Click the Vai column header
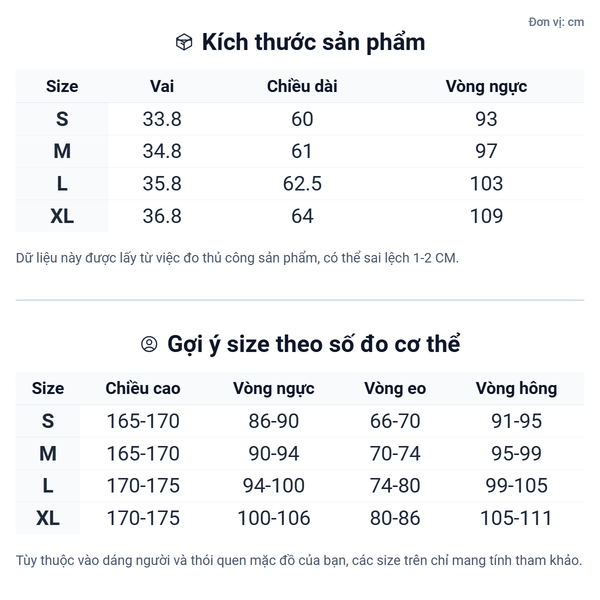Viewport: 600px width, 600px height. [162, 86]
